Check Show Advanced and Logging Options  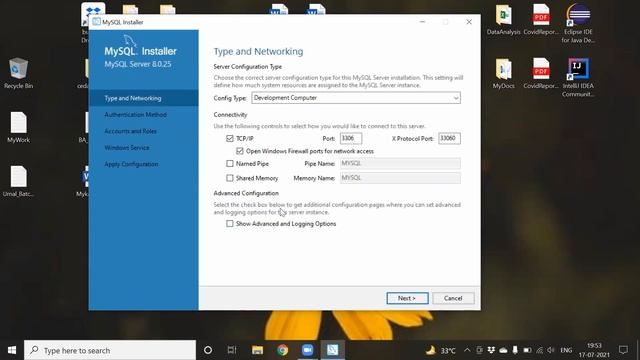pyautogui.click(x=230, y=224)
